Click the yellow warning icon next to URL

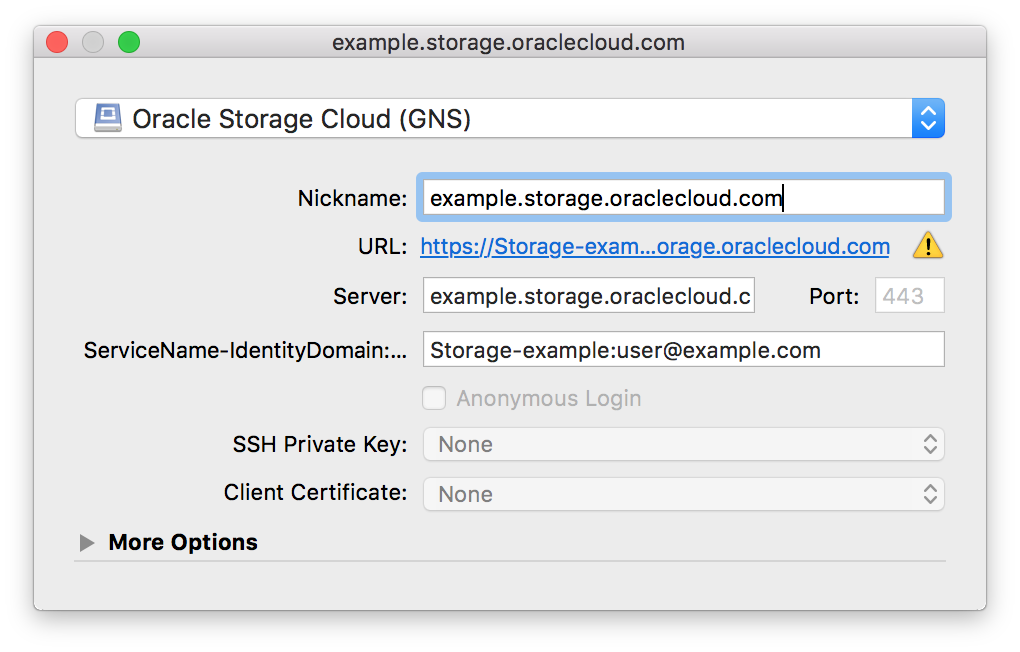[928, 246]
